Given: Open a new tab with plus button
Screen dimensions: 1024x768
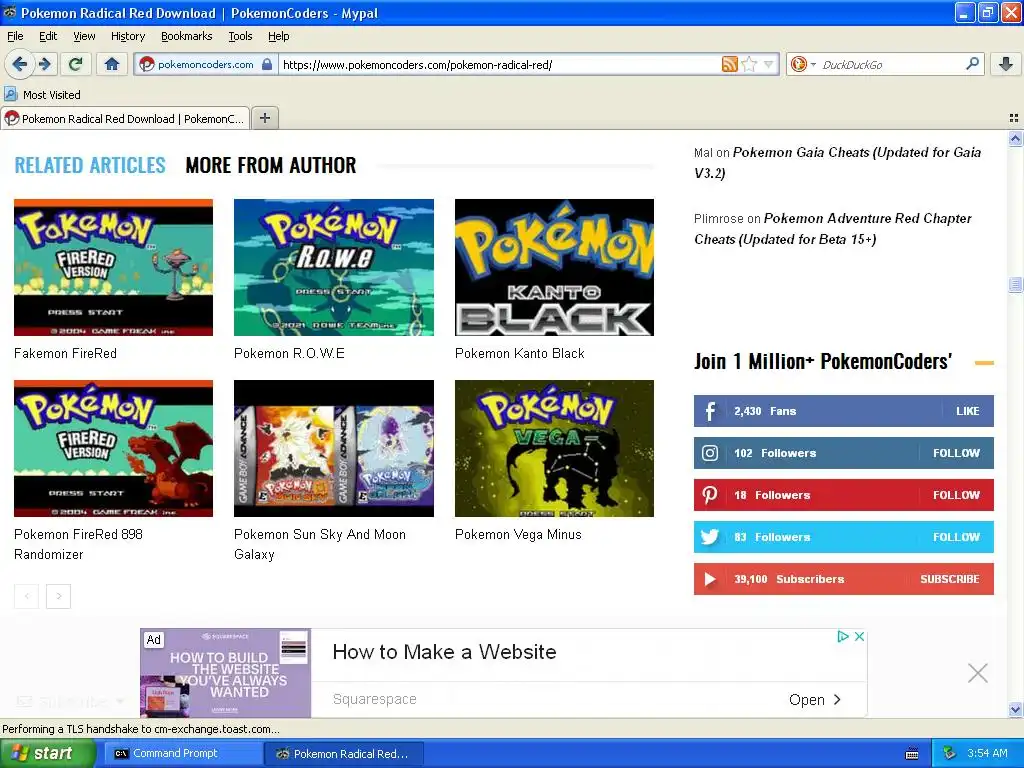Looking at the screenshot, I should point(264,118).
